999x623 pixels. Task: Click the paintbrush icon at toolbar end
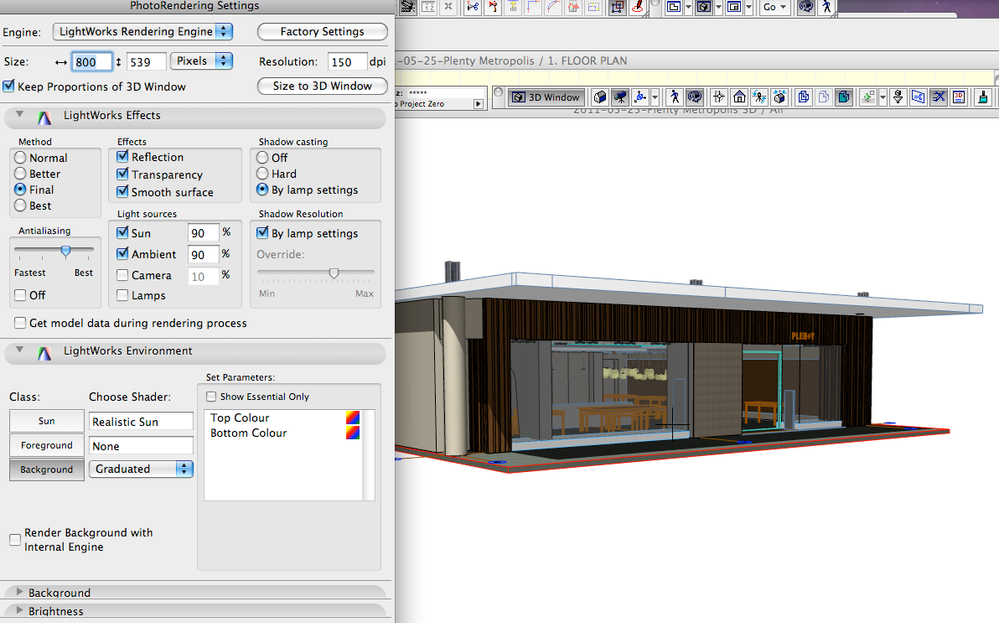point(984,97)
